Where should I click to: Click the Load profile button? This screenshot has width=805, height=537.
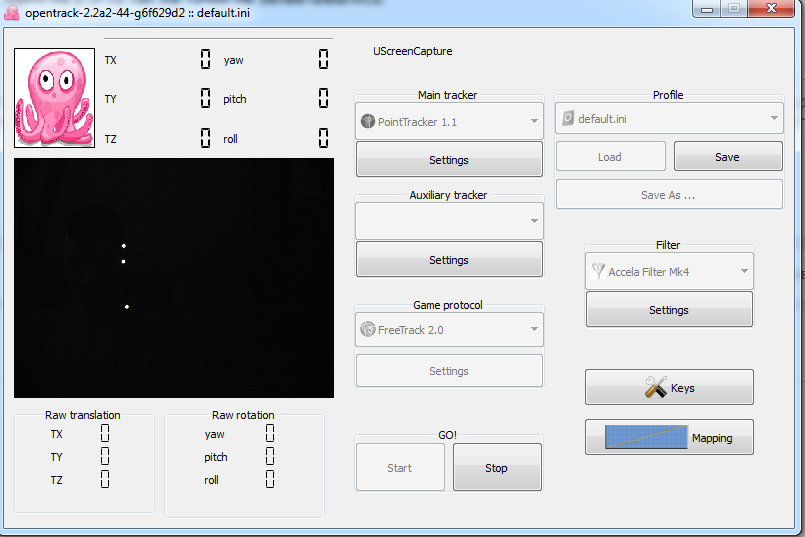(610, 157)
